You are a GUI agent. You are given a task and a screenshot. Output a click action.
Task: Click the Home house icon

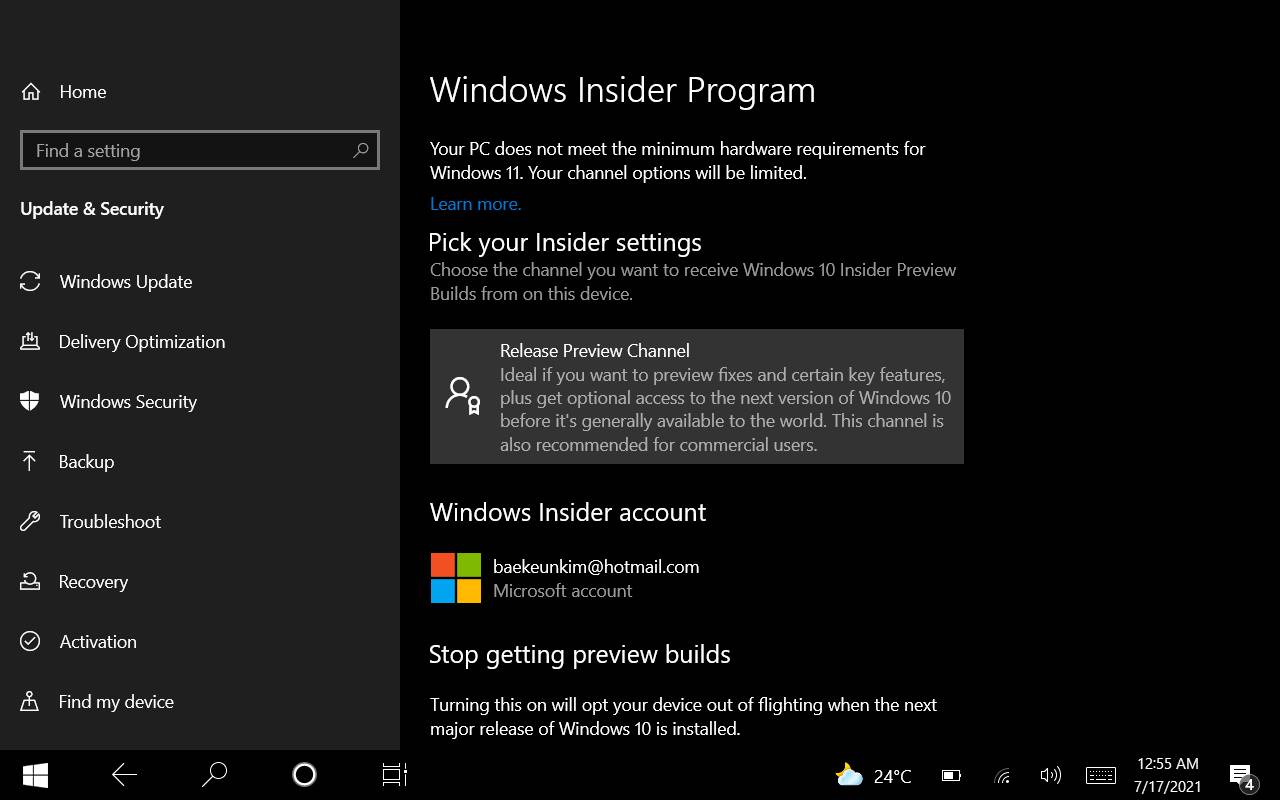30,92
